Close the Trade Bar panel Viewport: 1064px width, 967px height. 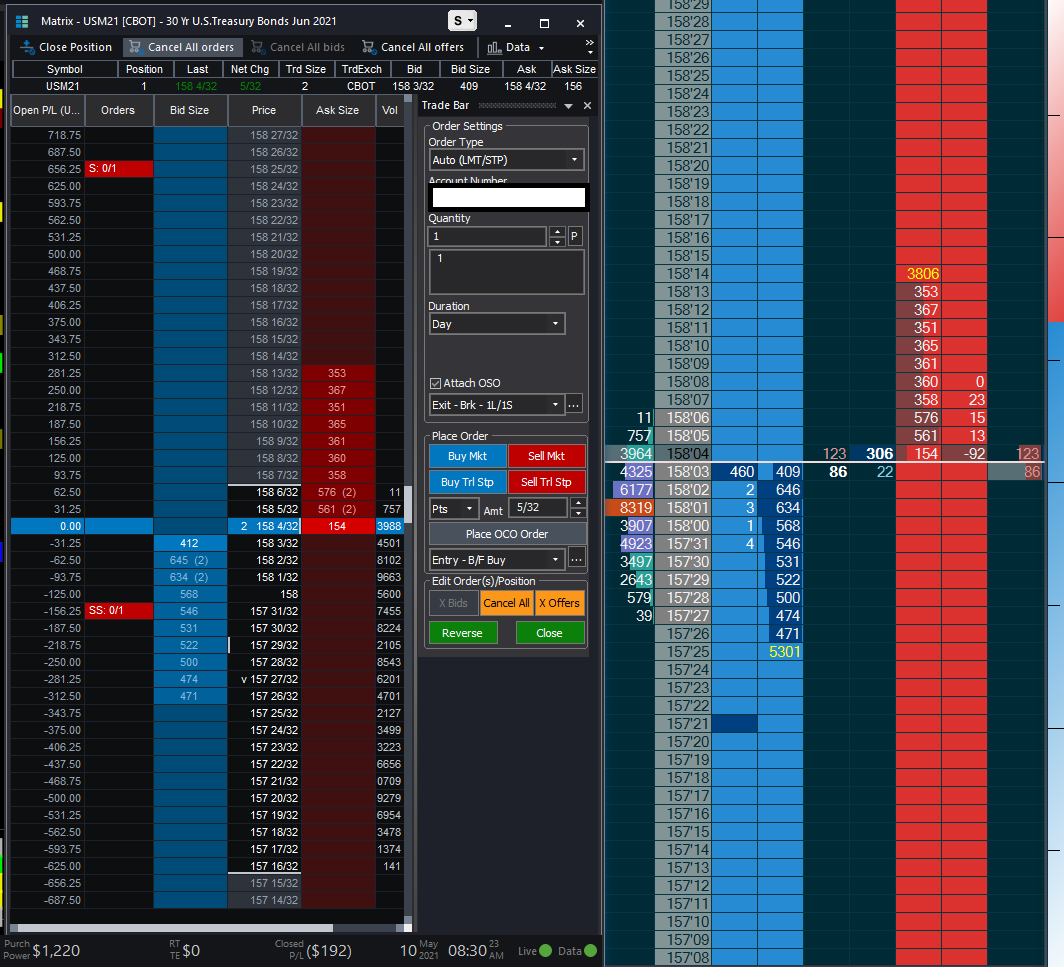coord(588,105)
